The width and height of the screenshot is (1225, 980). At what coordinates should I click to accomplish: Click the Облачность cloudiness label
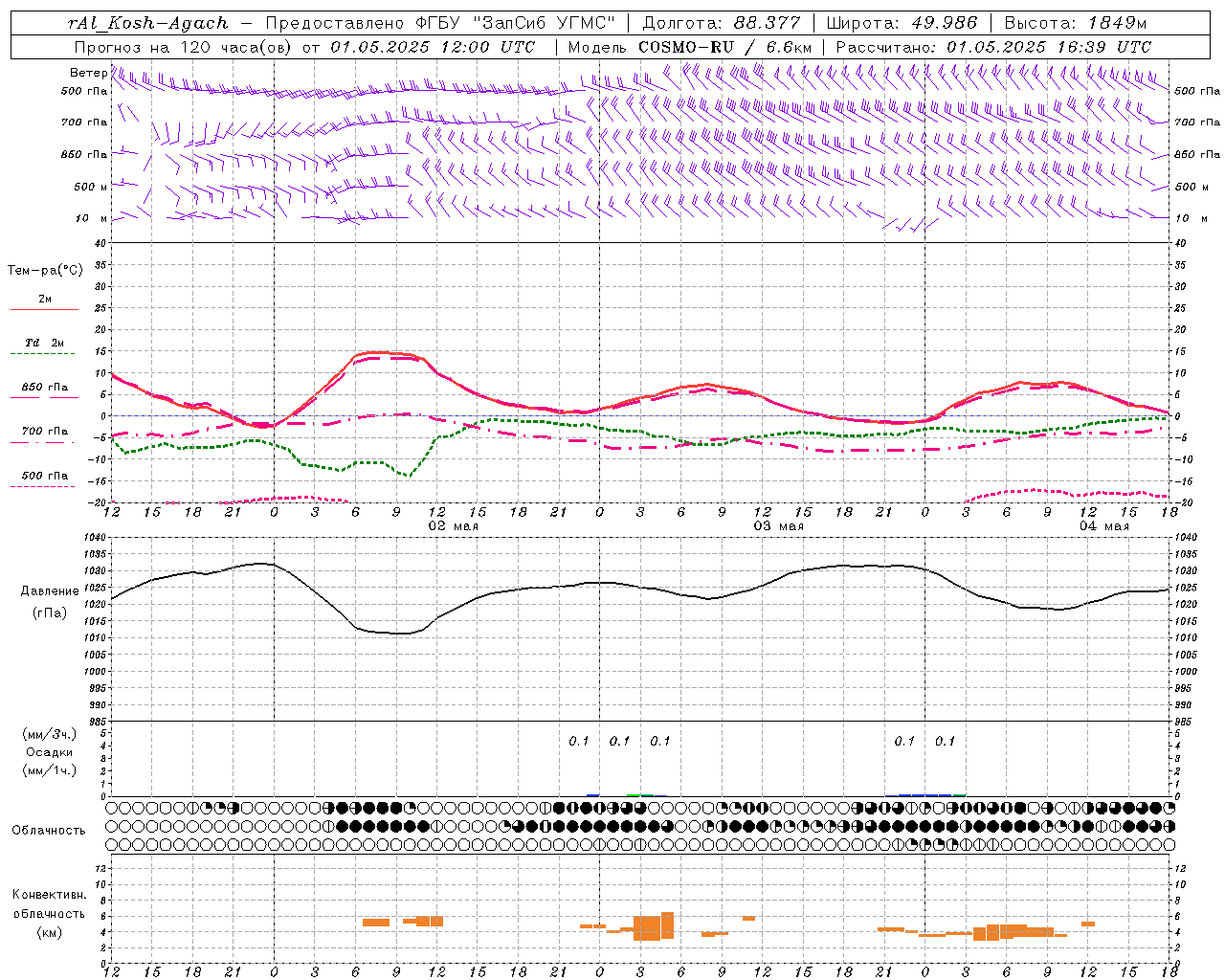click(49, 830)
